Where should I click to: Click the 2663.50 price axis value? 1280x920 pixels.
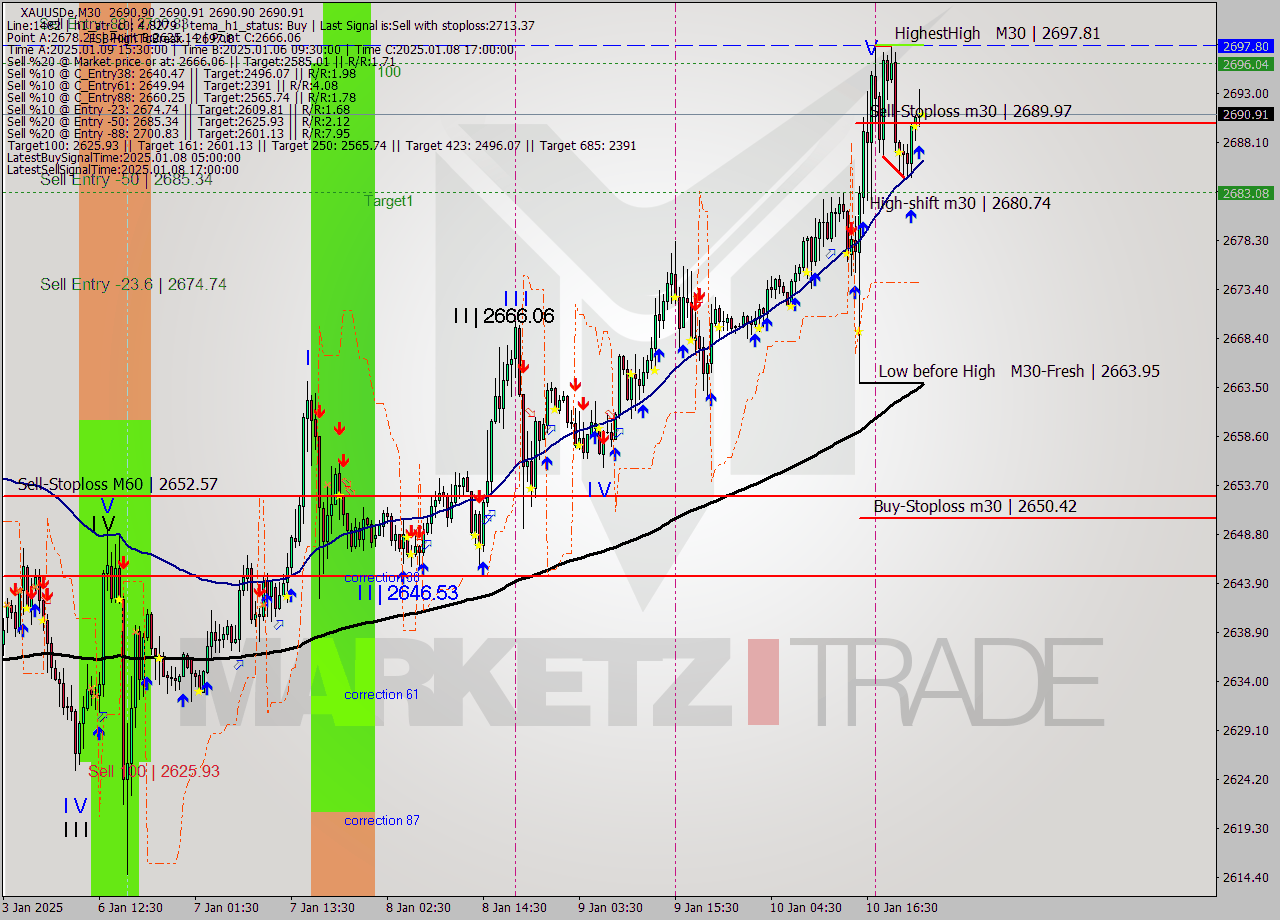click(1245, 387)
